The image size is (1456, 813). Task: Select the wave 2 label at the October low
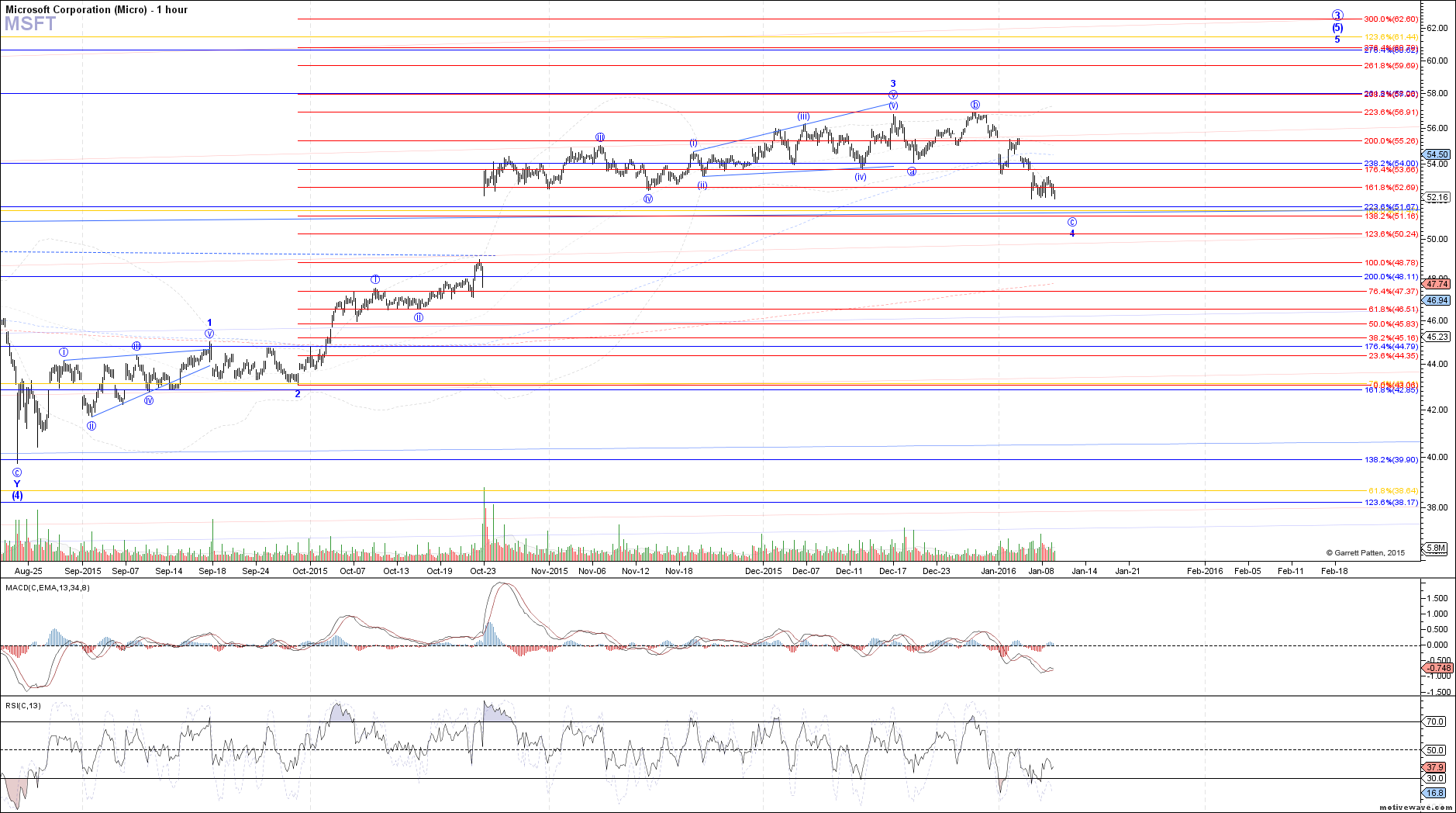coord(297,393)
